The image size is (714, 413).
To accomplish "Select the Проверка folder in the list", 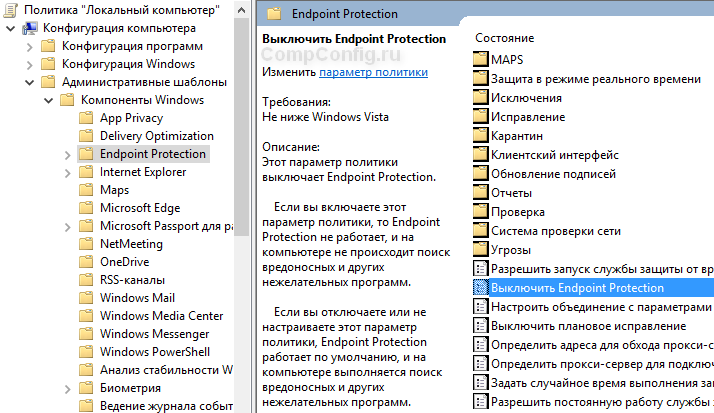I will point(517,212).
